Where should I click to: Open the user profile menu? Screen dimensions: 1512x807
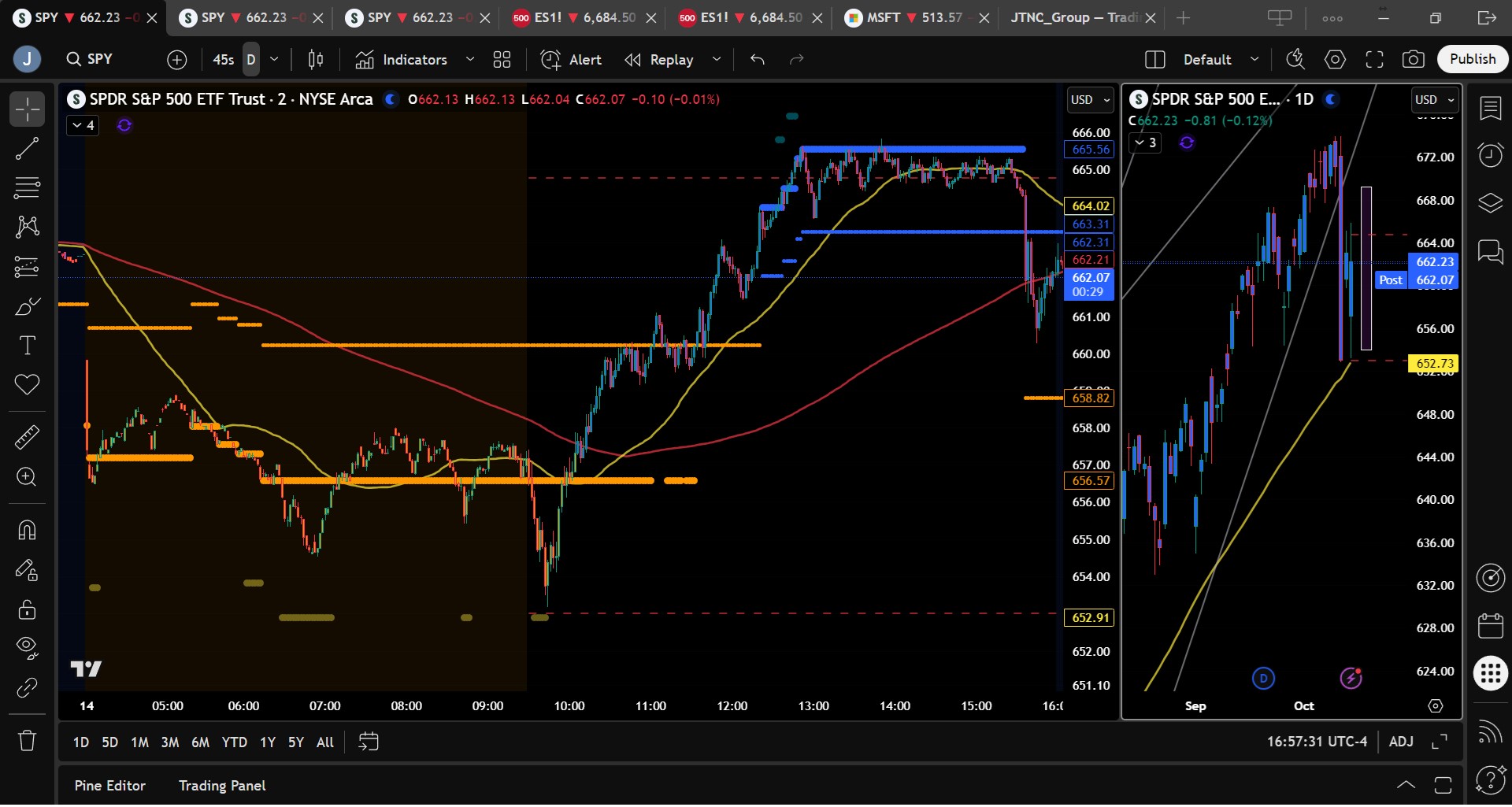pos(27,59)
